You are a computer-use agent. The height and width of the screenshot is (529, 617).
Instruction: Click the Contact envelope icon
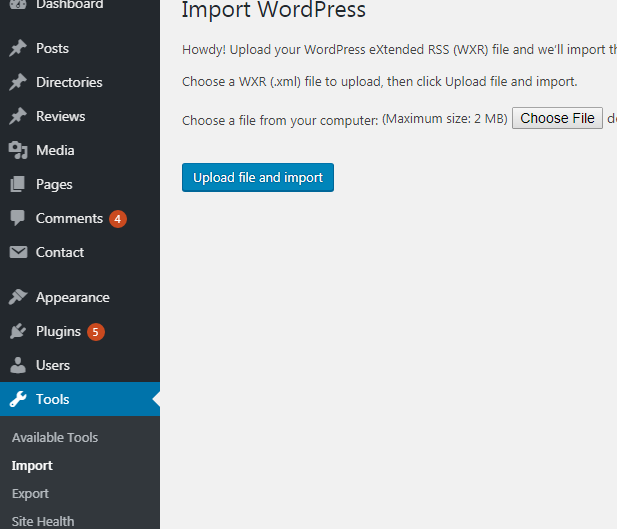tap(18, 252)
